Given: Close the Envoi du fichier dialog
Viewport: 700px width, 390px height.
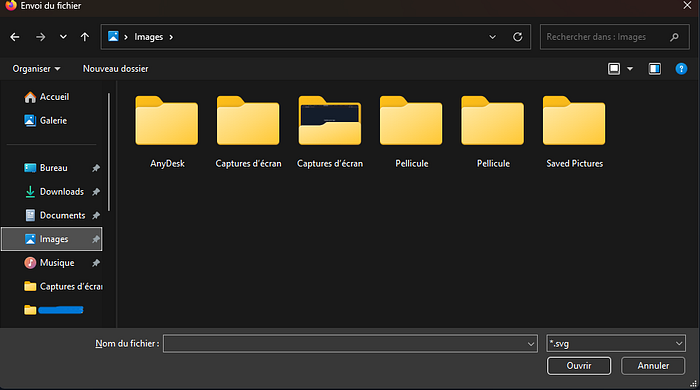Looking at the screenshot, I should 687,5.
